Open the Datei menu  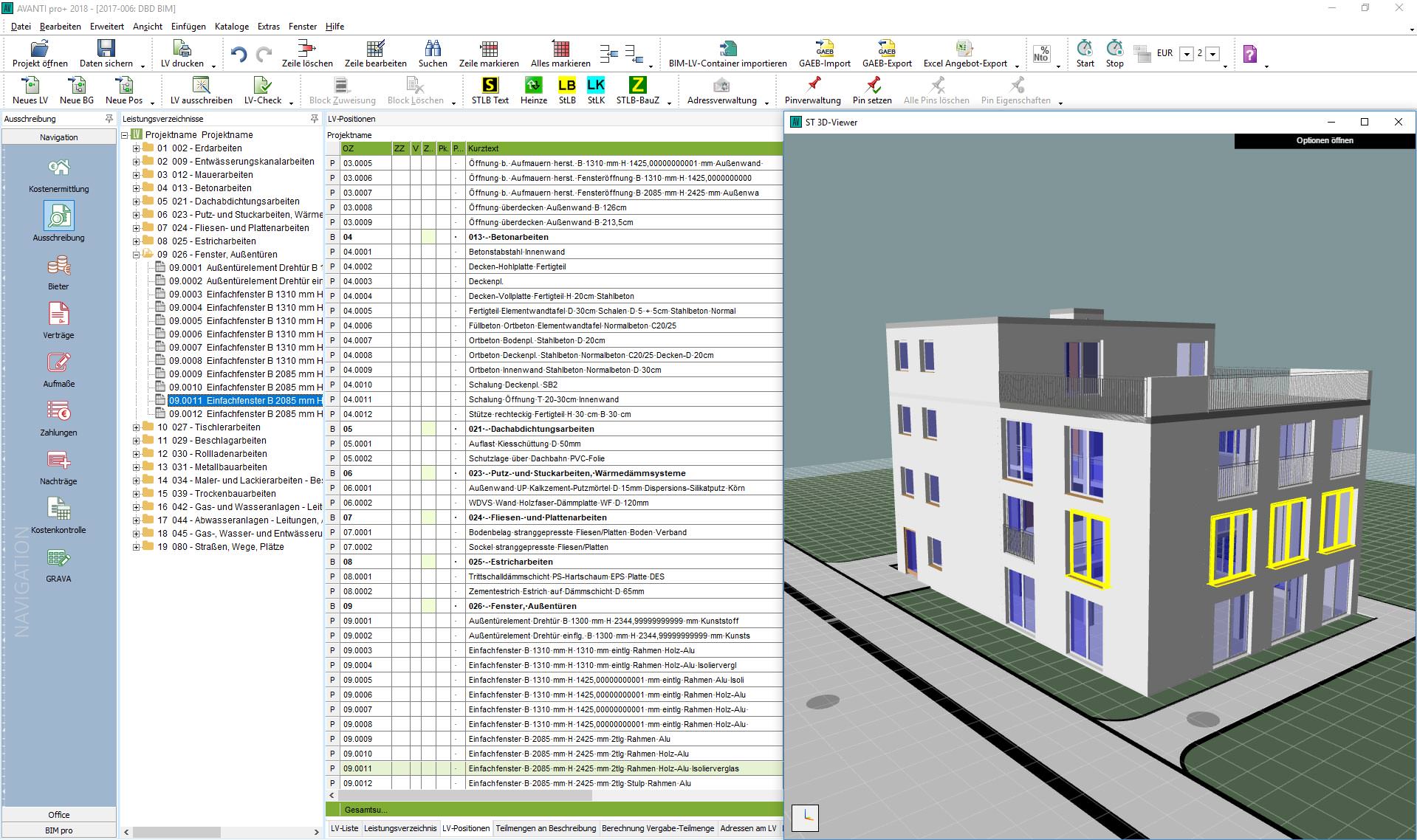21,27
